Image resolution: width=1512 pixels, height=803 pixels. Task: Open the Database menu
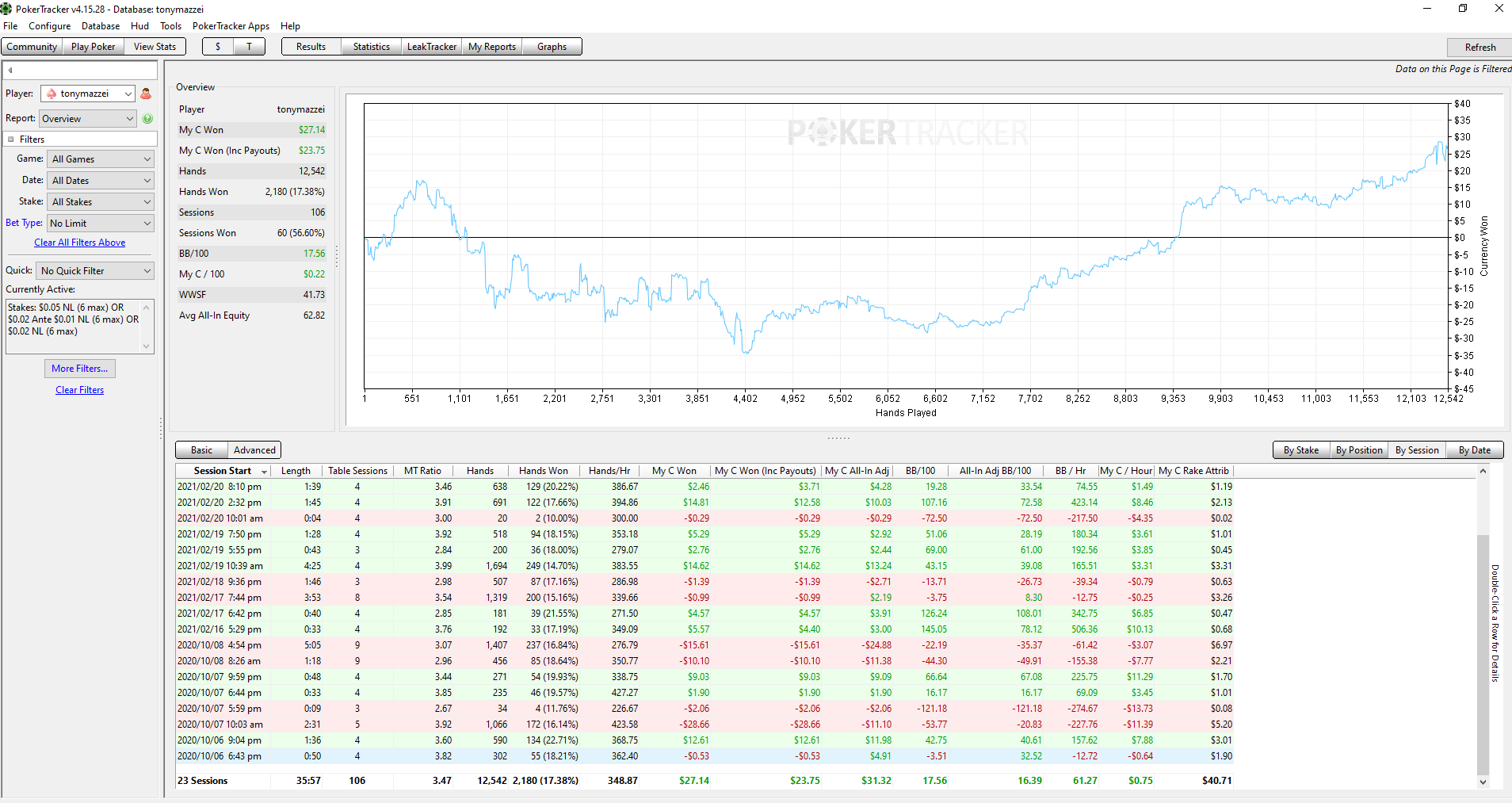point(101,26)
